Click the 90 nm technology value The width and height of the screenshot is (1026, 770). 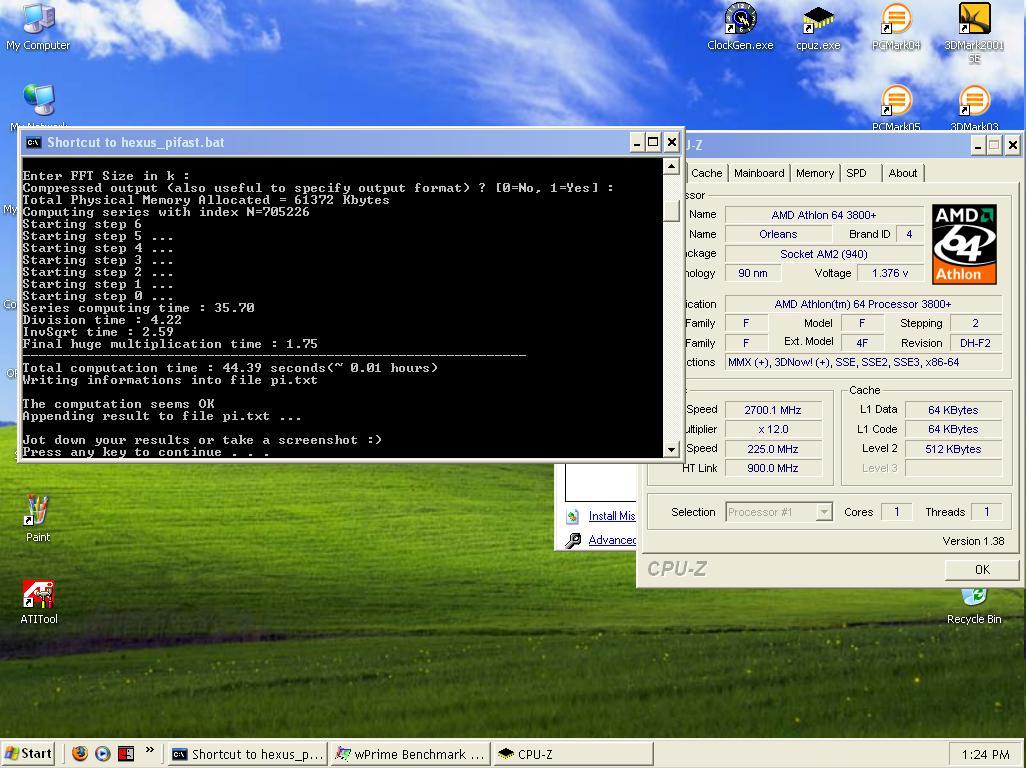tap(752, 273)
